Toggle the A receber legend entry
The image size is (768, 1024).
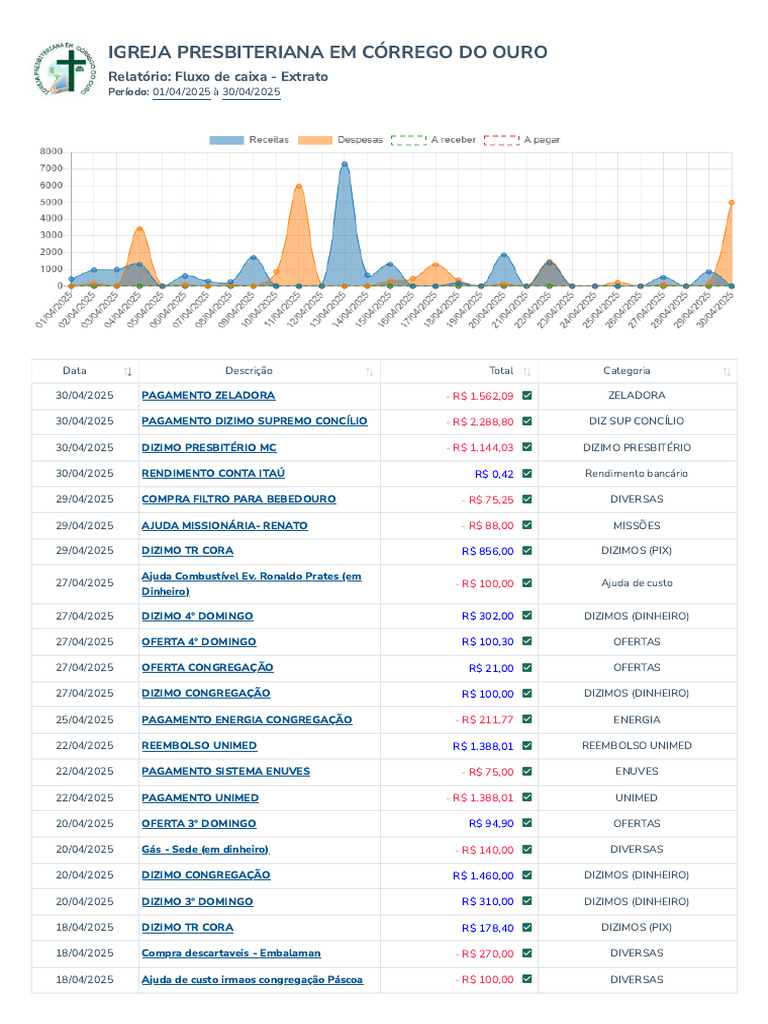point(433,140)
